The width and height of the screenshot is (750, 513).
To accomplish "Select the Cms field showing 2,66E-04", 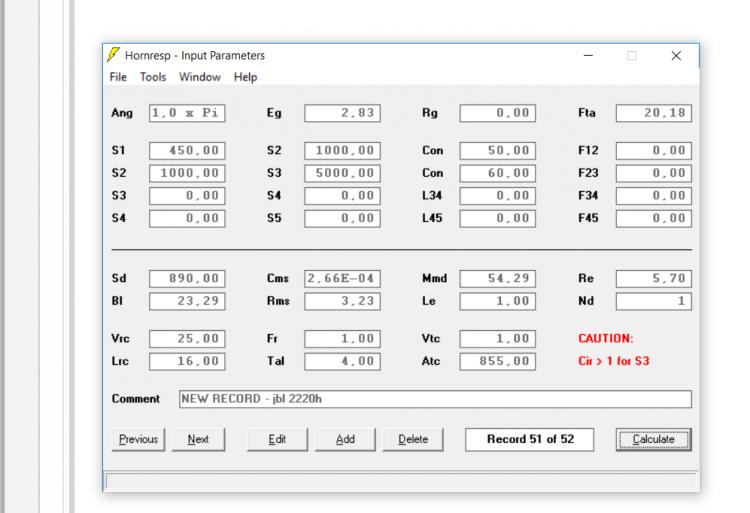I will click(342, 278).
